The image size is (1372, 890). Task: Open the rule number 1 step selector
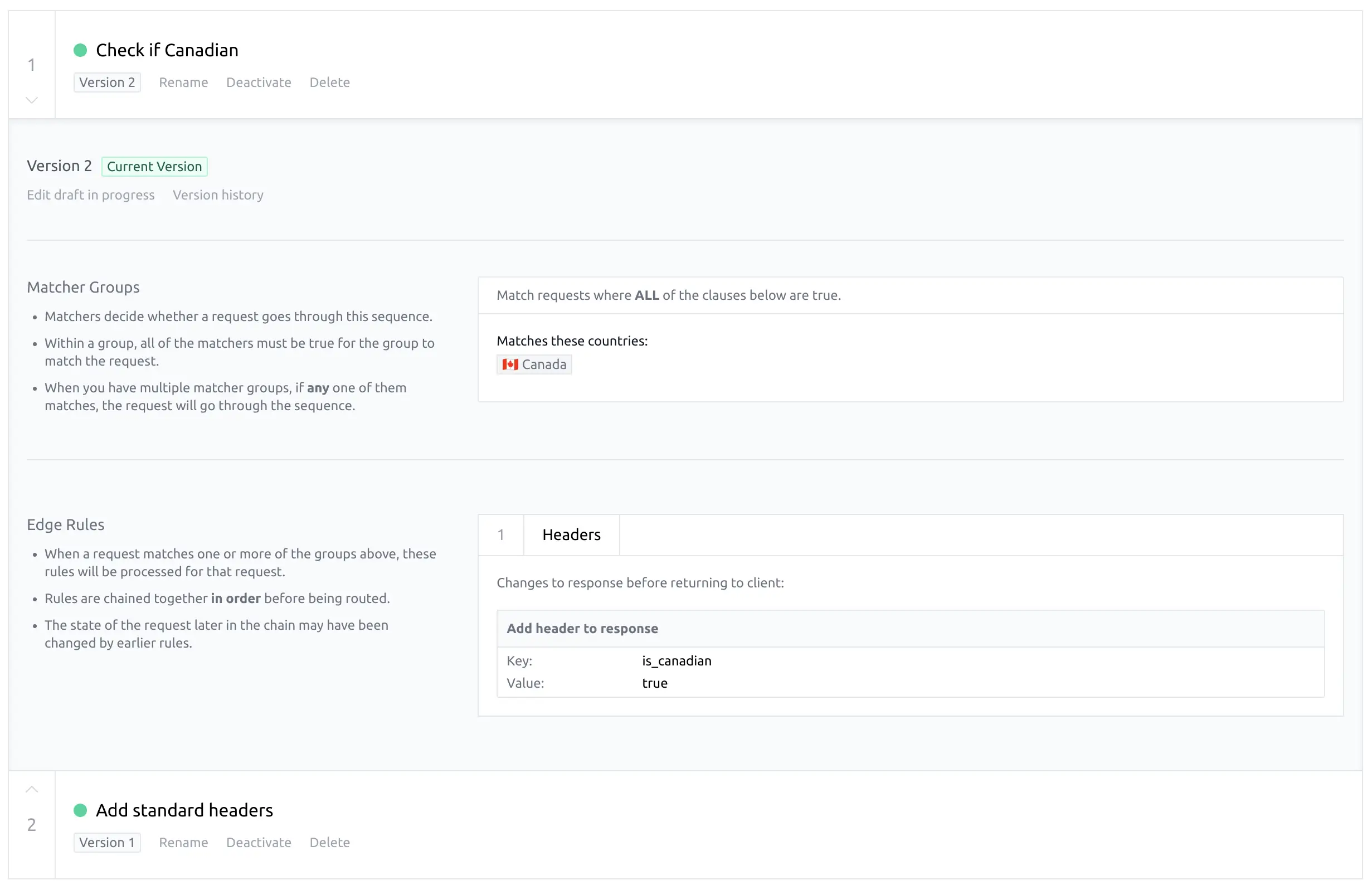tap(501, 535)
